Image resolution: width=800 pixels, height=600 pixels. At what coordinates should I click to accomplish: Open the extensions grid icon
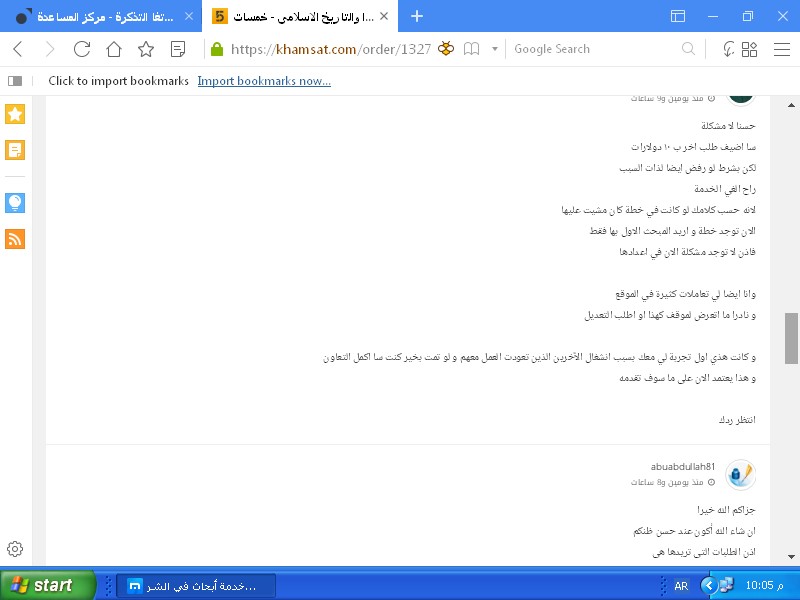749,49
